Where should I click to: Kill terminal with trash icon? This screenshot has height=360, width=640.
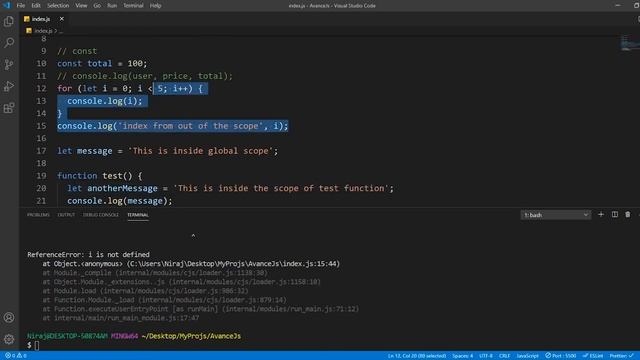point(628,215)
